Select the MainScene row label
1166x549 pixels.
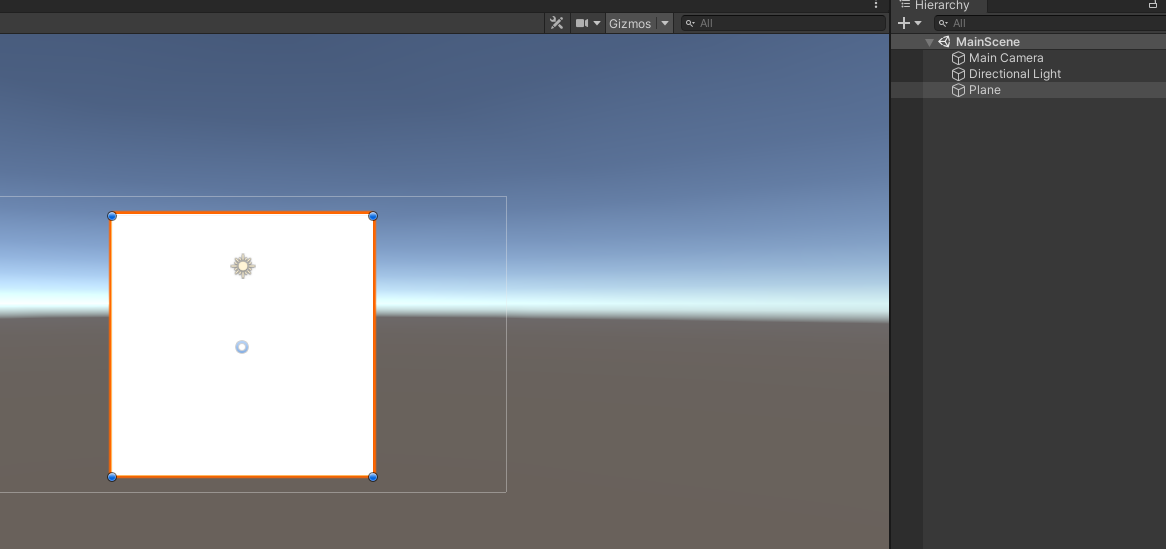tap(988, 42)
